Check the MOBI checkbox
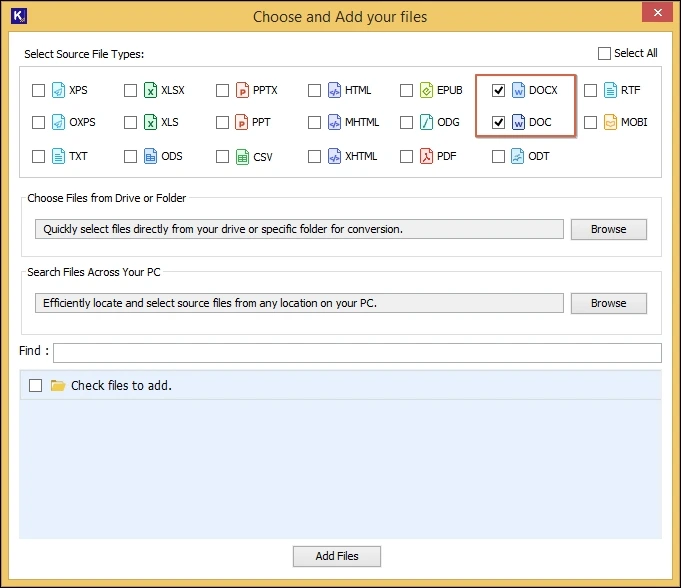681x588 pixels. pos(591,122)
